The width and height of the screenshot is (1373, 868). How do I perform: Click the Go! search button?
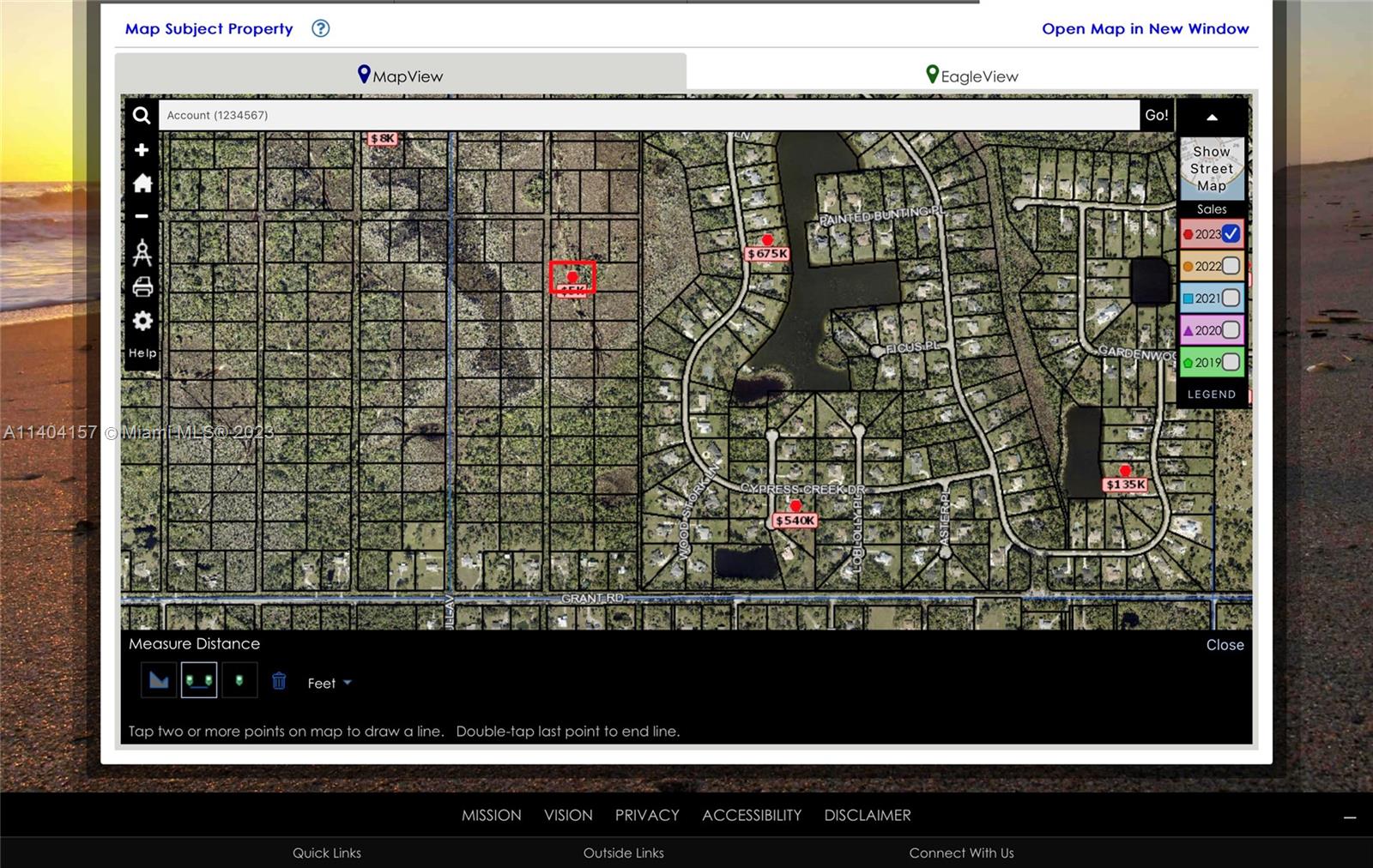point(1156,115)
